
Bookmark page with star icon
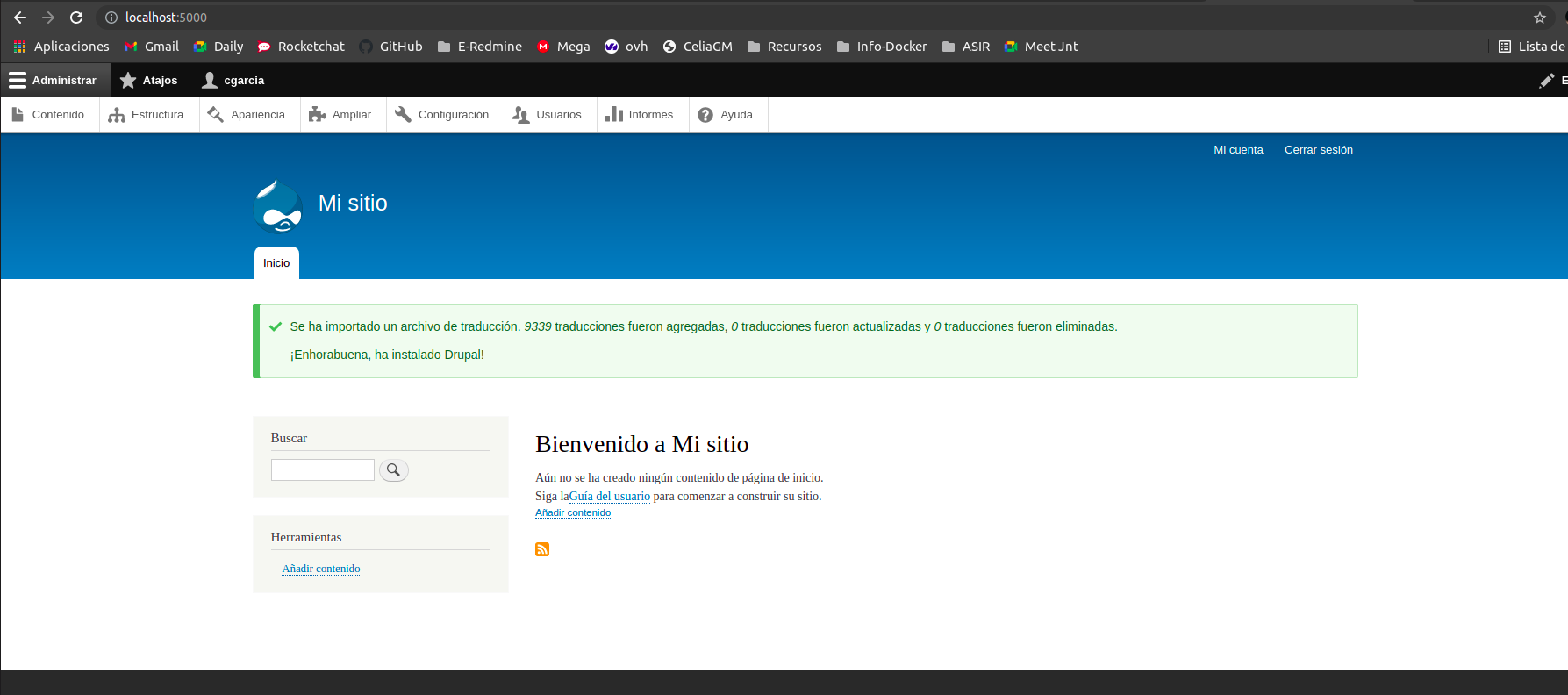tap(1539, 18)
